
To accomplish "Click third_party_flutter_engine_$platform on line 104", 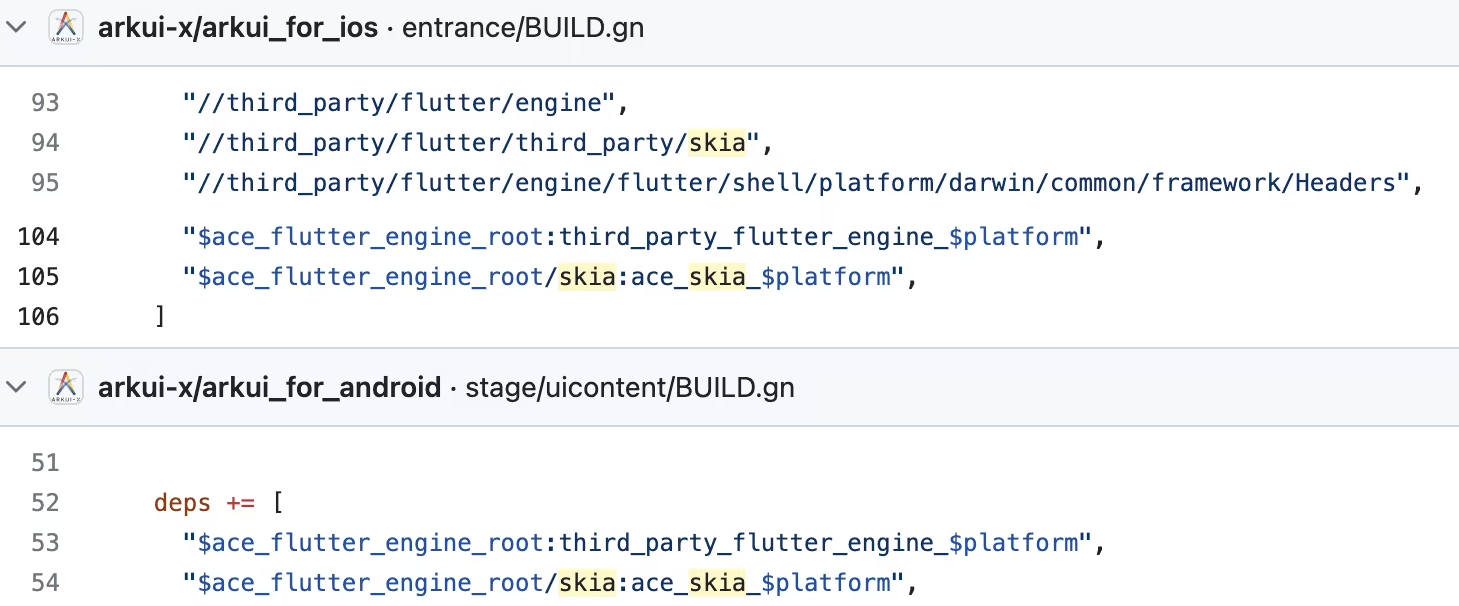I will [x=820, y=237].
